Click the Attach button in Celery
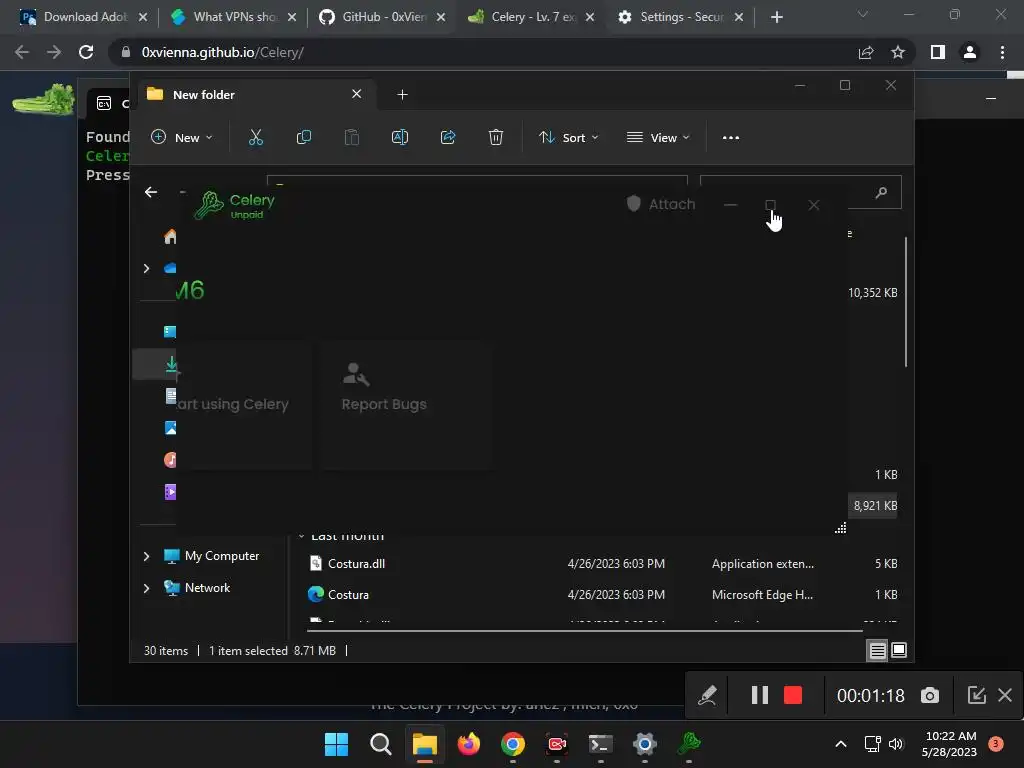Image resolution: width=1024 pixels, height=768 pixels. pos(661,204)
